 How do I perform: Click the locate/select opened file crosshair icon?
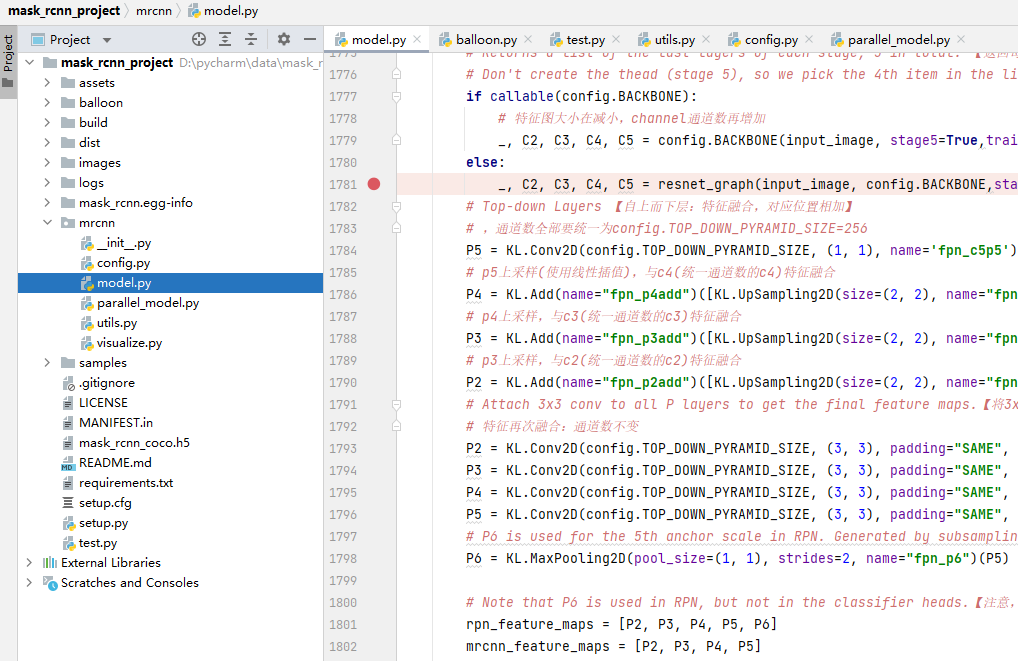coord(199,40)
